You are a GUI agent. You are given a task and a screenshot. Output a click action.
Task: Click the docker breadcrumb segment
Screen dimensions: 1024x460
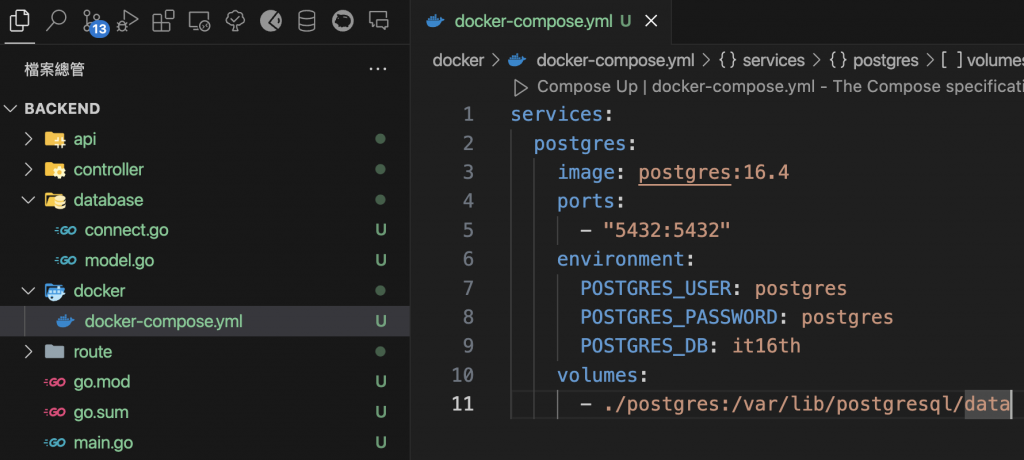(458, 61)
